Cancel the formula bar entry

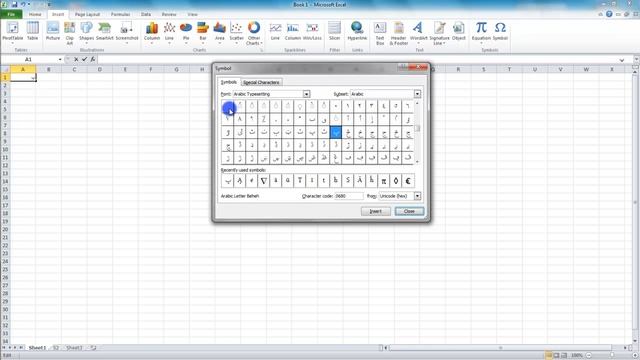coord(76,59)
